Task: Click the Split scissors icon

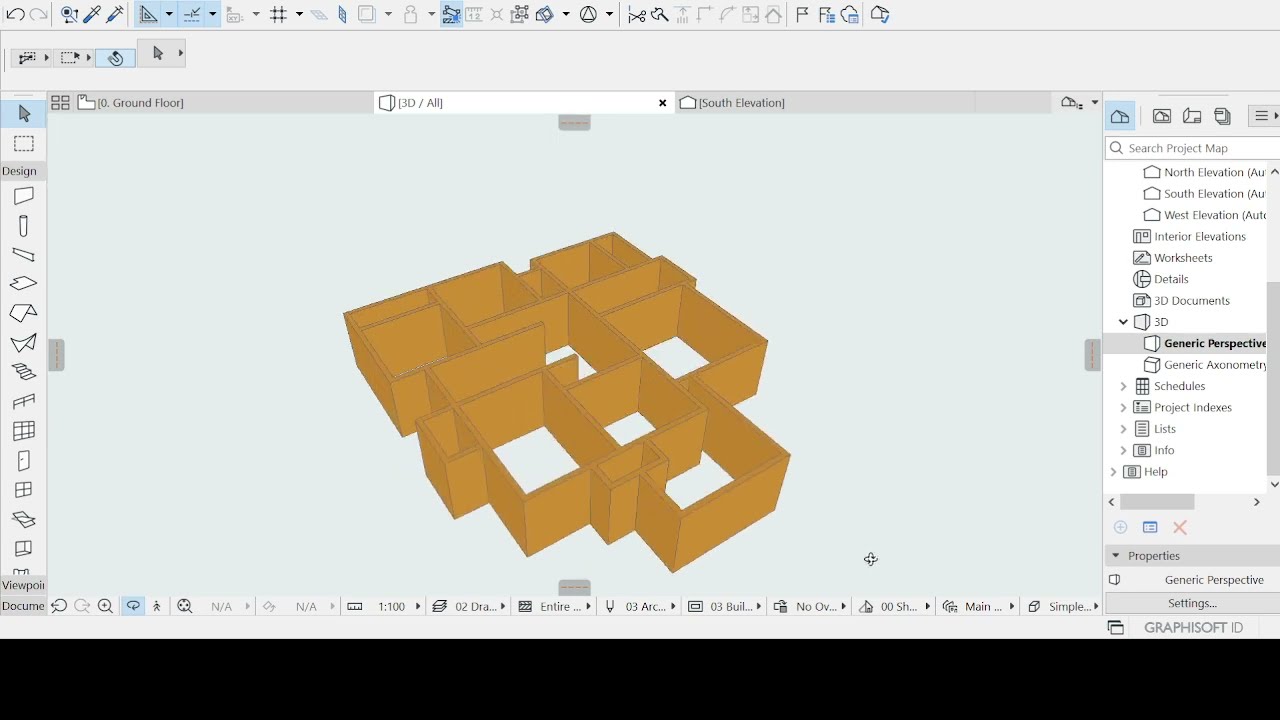Action: [636, 15]
